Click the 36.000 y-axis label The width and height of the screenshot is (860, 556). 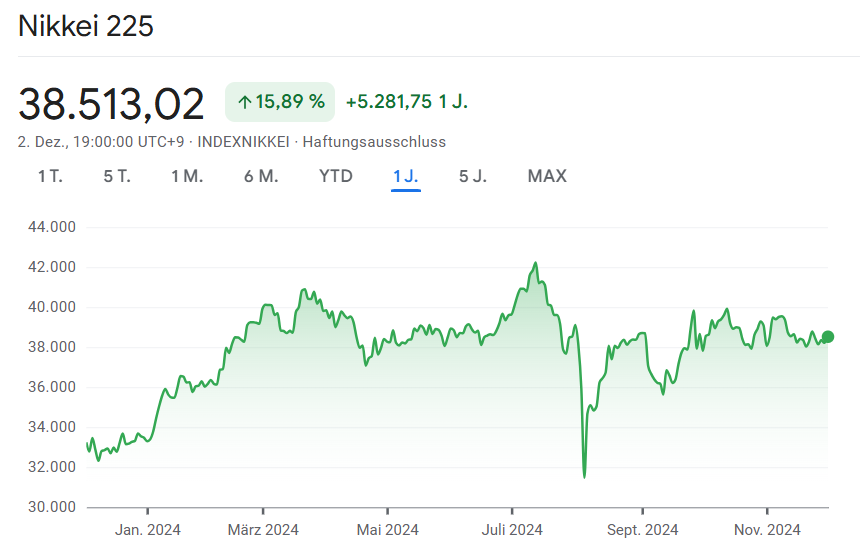[x=52, y=387]
